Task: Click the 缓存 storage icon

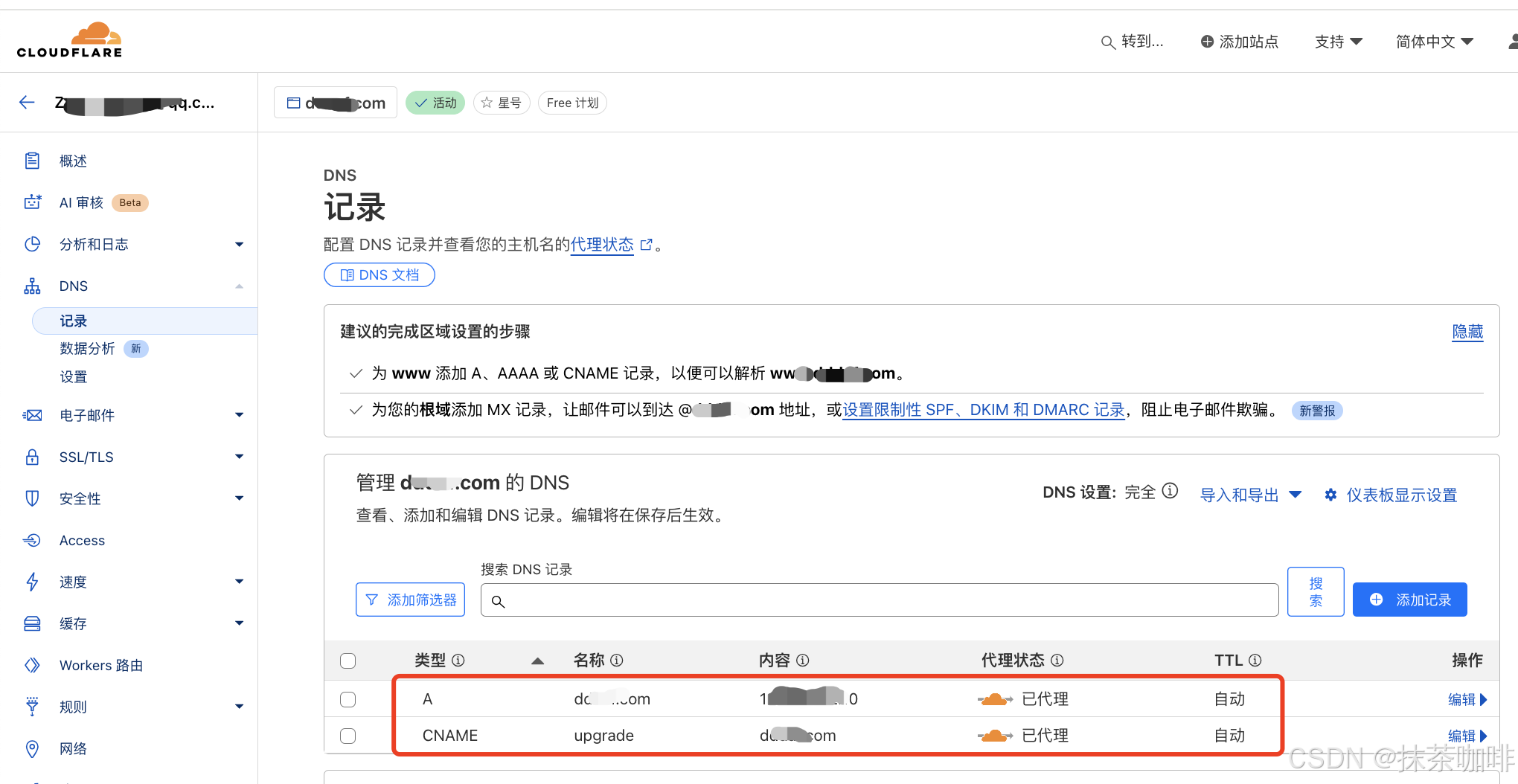Action: pos(32,623)
